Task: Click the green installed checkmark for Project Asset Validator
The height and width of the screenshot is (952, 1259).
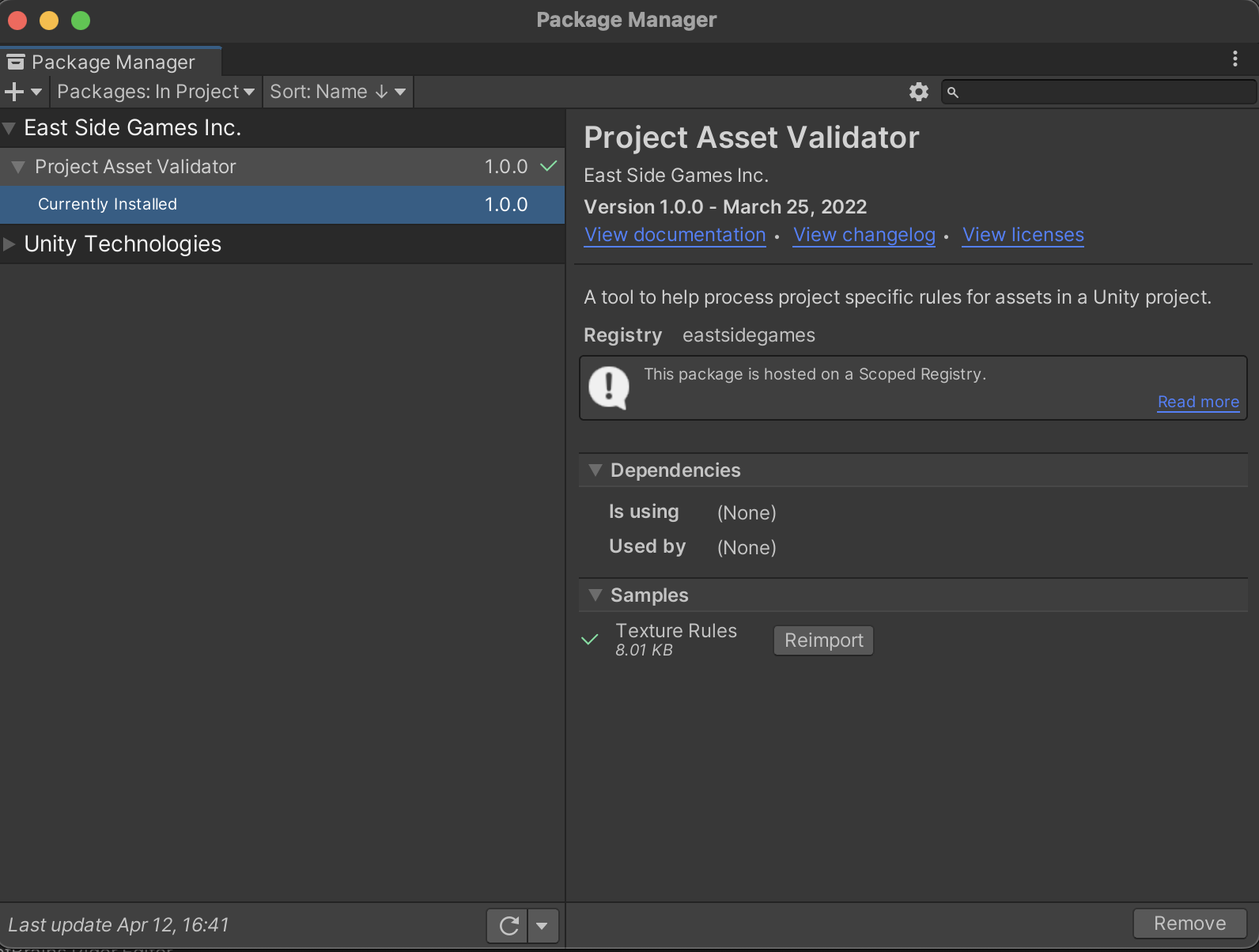Action: [x=548, y=166]
